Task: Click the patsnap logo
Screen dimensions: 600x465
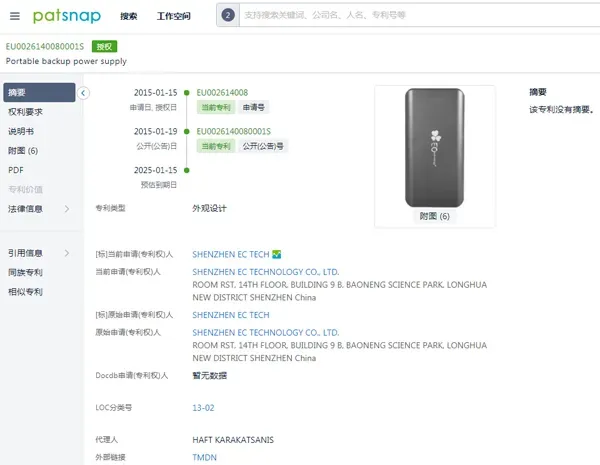Action: pos(67,16)
